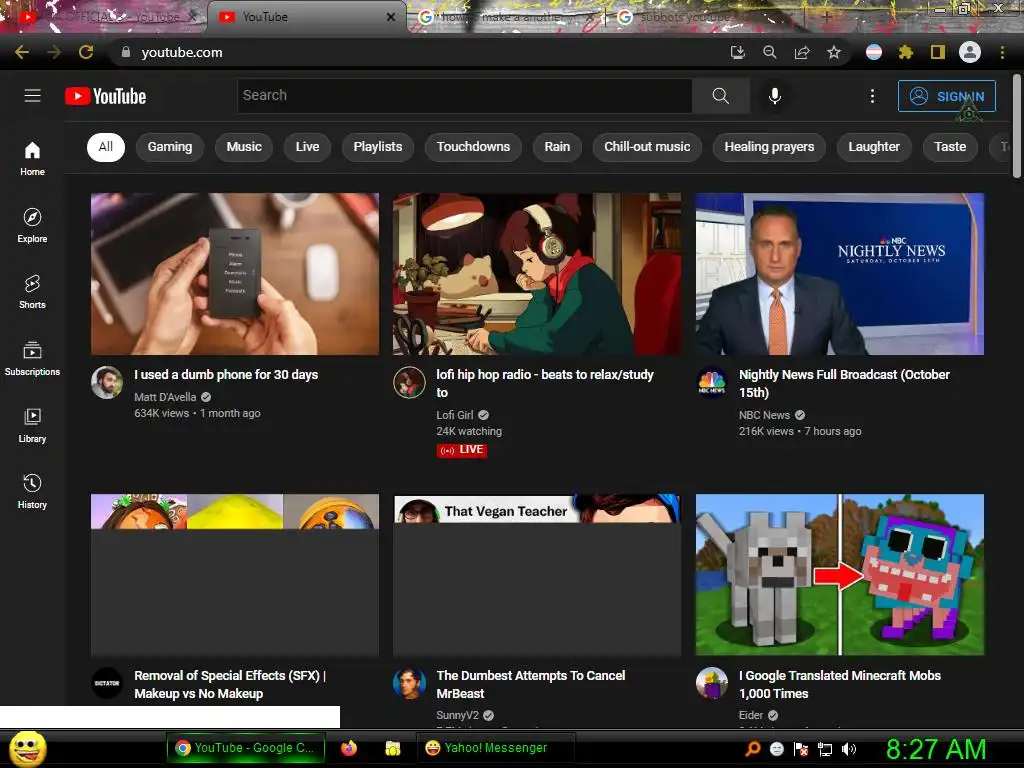Click the volume speaker tray icon
1024x768 pixels.
[849, 749]
